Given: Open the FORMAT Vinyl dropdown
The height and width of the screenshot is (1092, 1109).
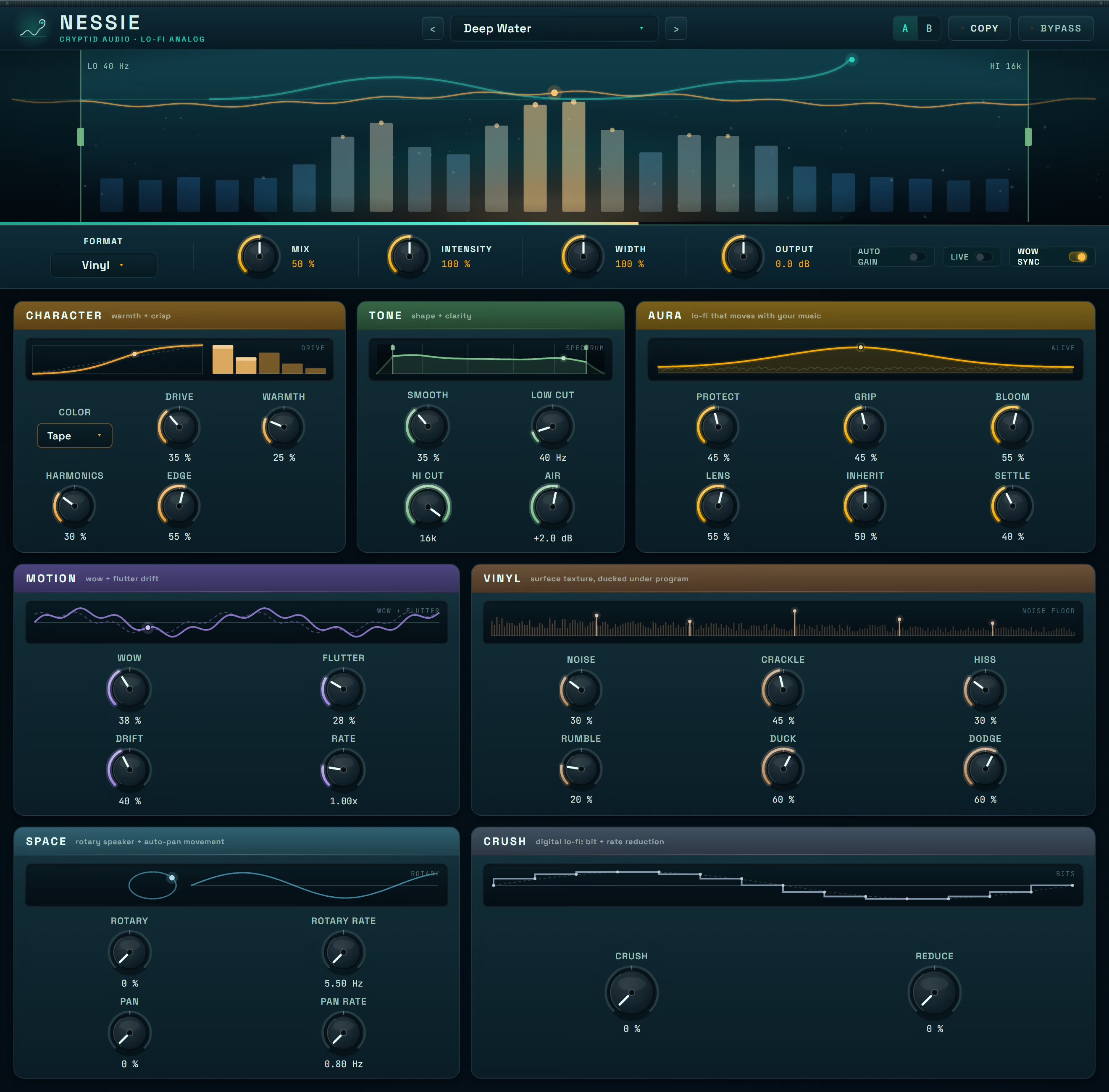Looking at the screenshot, I should click(x=103, y=265).
